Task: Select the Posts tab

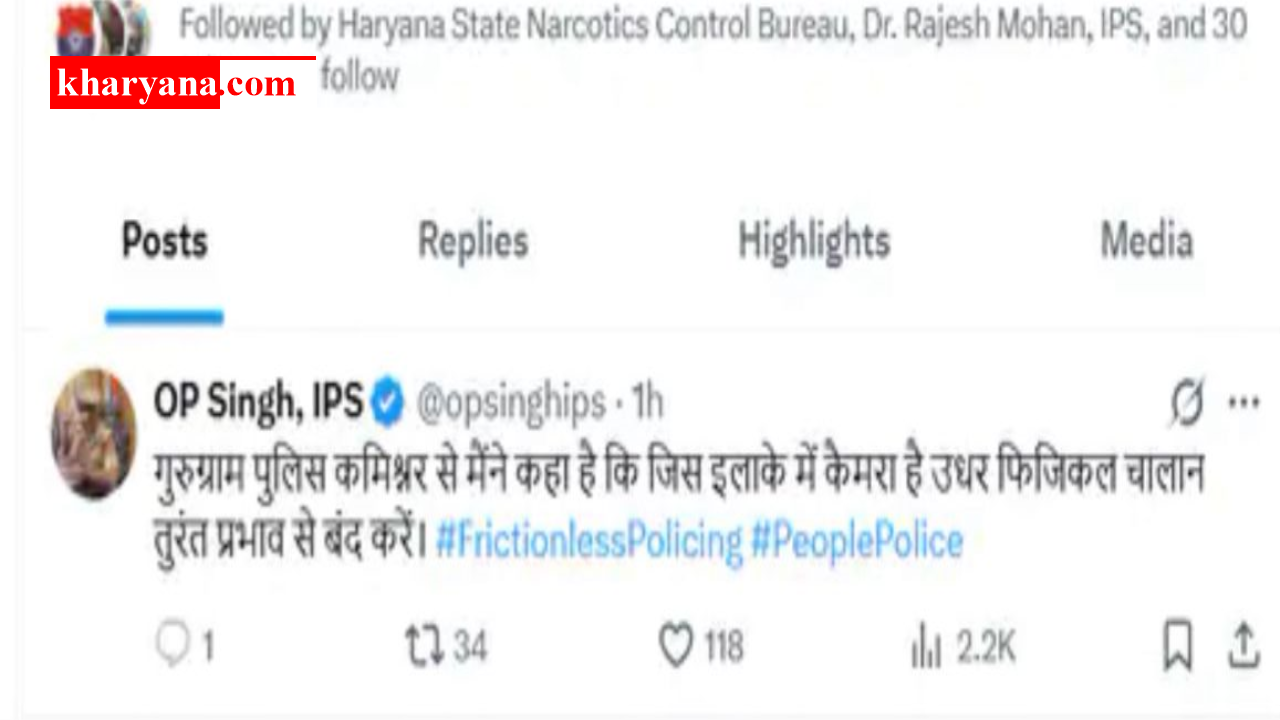Action: pos(165,241)
